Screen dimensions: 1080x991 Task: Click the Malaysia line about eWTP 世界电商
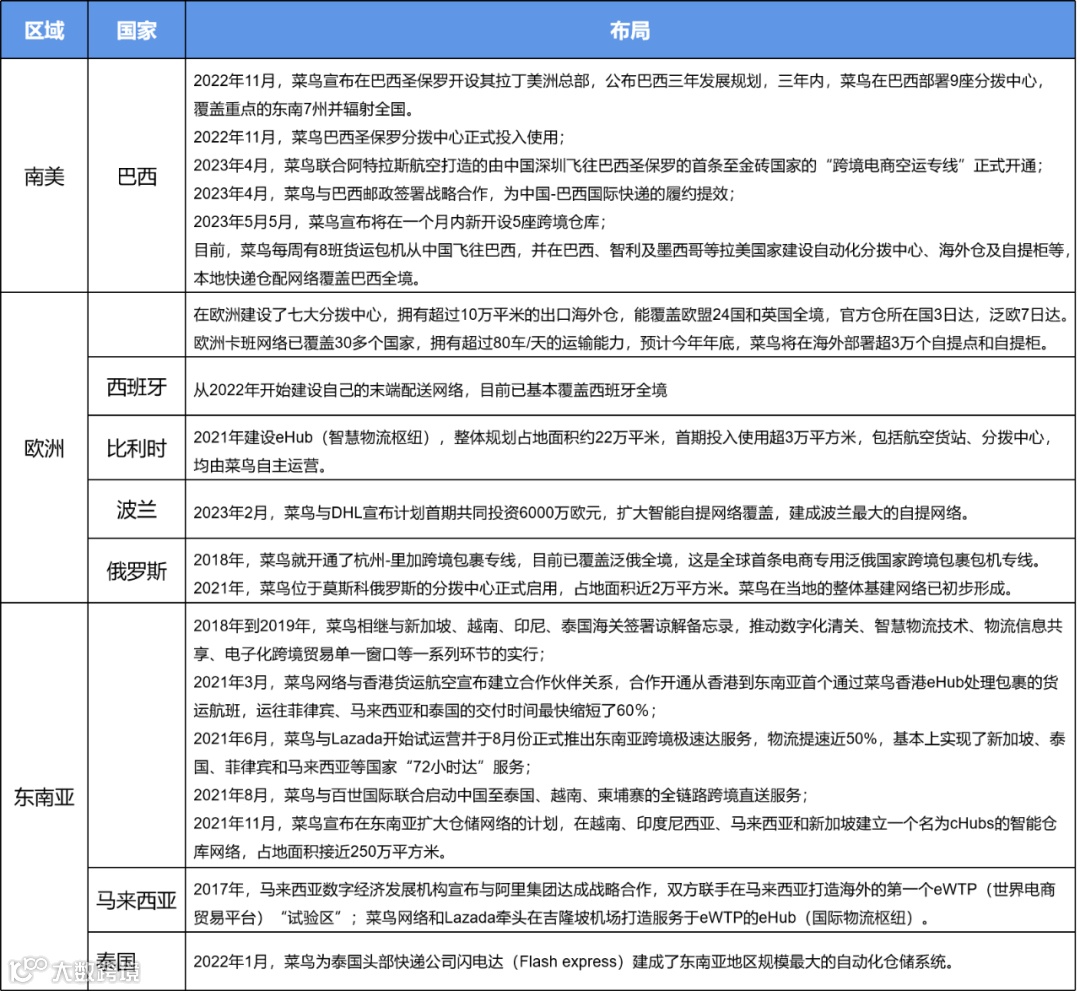coord(624,889)
